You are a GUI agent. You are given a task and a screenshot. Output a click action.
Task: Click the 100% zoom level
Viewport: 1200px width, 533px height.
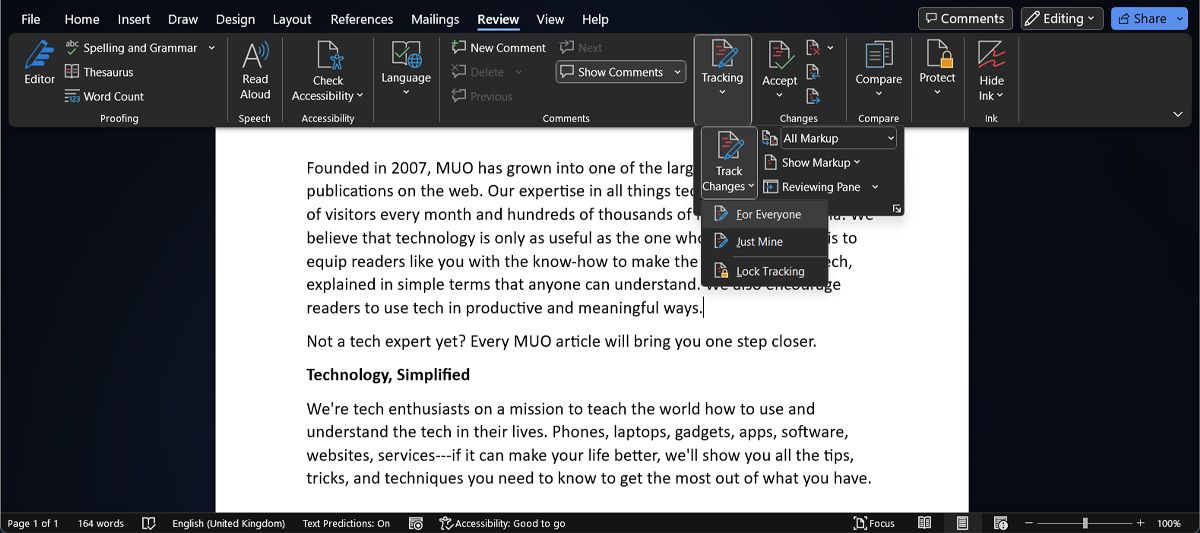(1169, 523)
